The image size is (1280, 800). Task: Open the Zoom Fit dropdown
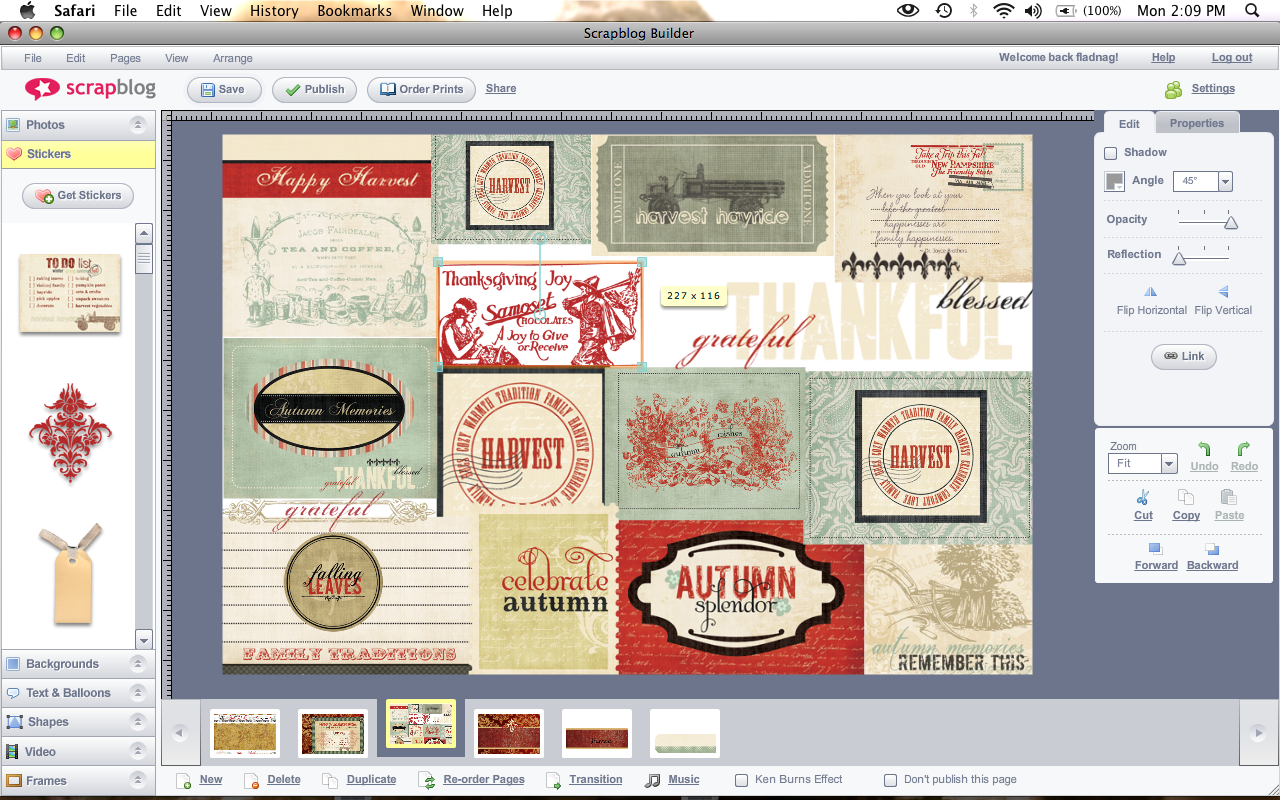click(1169, 464)
